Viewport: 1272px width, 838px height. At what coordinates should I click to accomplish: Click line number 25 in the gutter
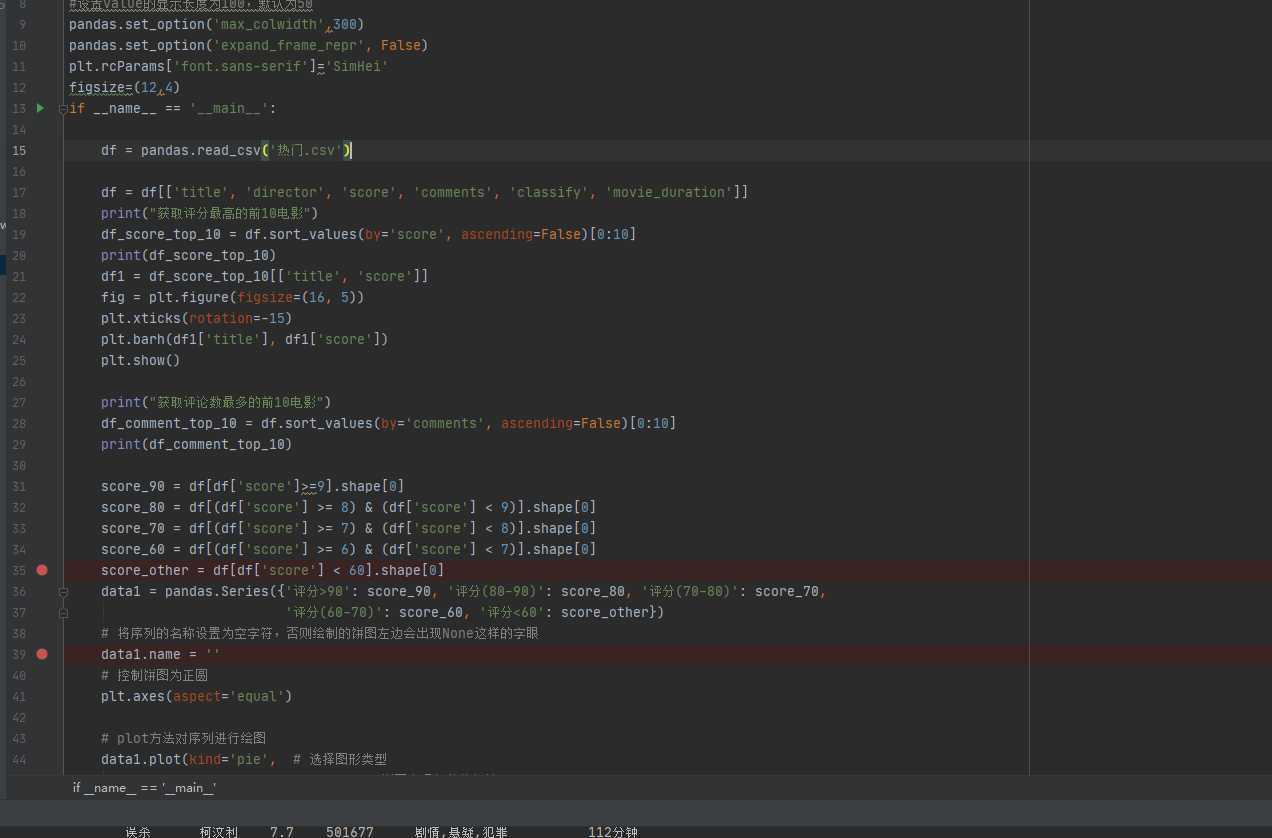(20, 360)
